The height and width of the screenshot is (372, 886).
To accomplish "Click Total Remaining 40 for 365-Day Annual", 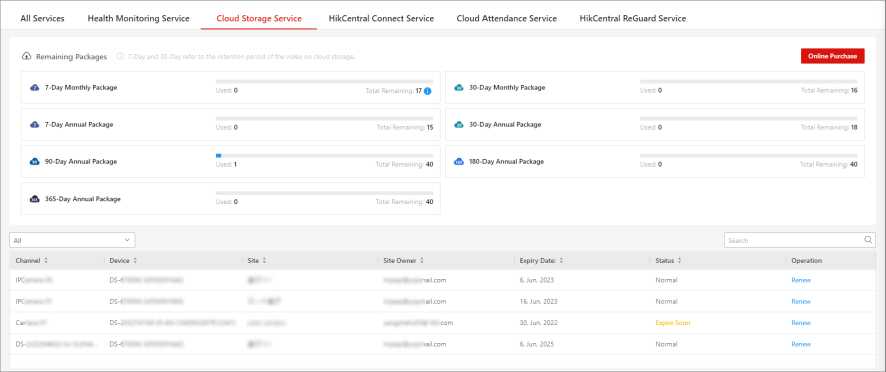I will click(405, 202).
